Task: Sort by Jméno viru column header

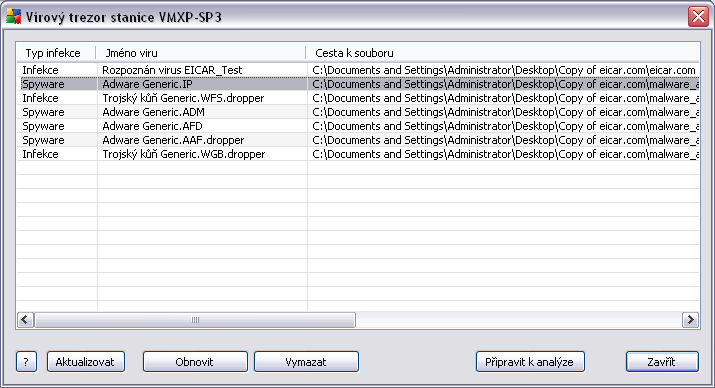Action: pos(201,53)
